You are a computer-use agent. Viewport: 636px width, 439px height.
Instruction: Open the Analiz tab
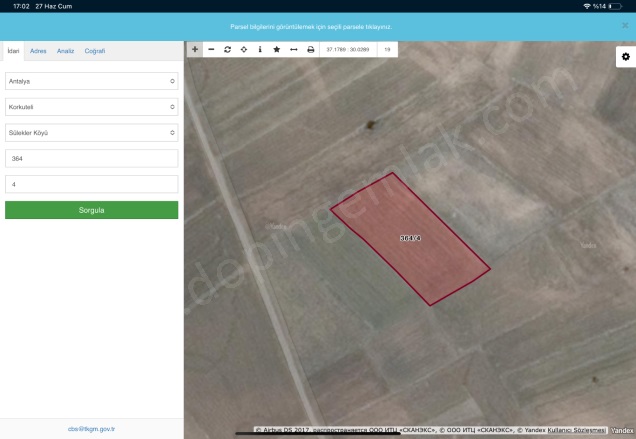pyautogui.click(x=65, y=50)
